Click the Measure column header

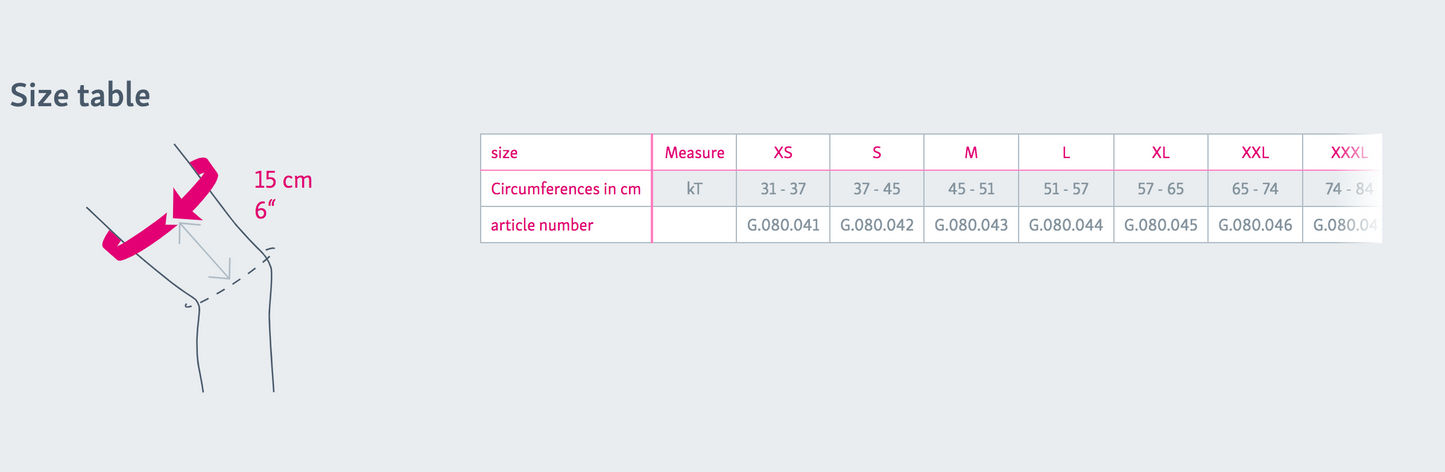[694, 153]
